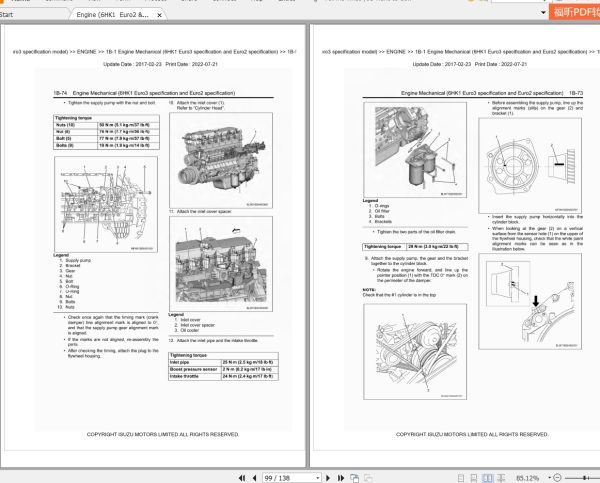
Task: Click the damper pointer position illustration
Action: [415, 352]
